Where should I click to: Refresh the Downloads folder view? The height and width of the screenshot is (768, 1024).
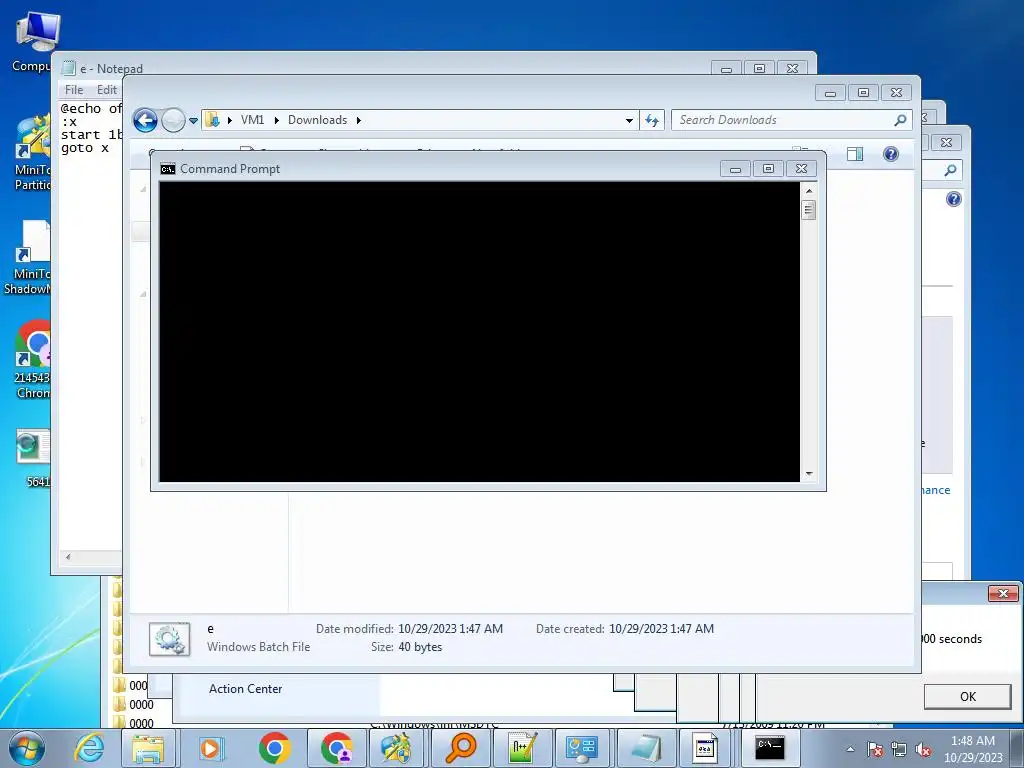(x=652, y=120)
